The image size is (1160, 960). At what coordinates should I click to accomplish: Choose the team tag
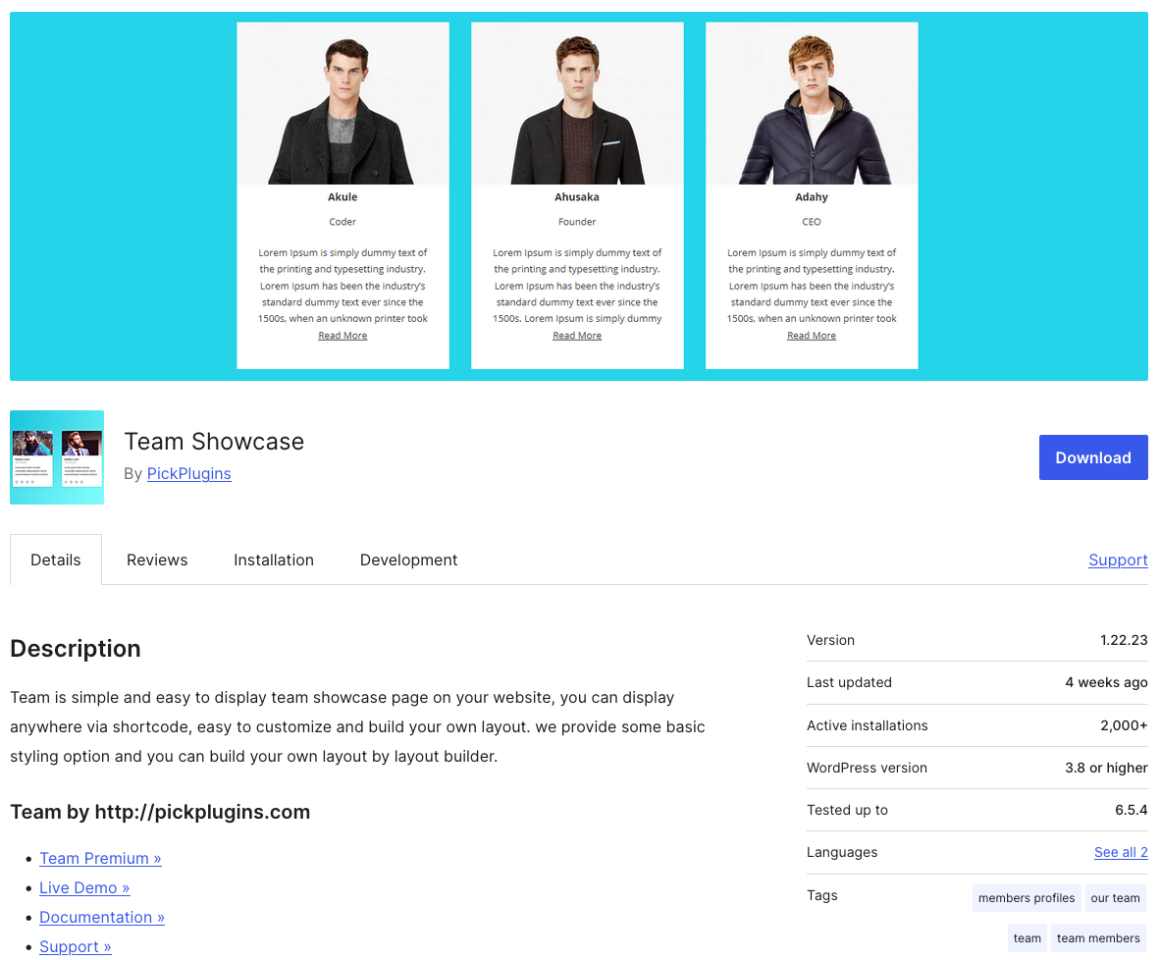(1026, 938)
